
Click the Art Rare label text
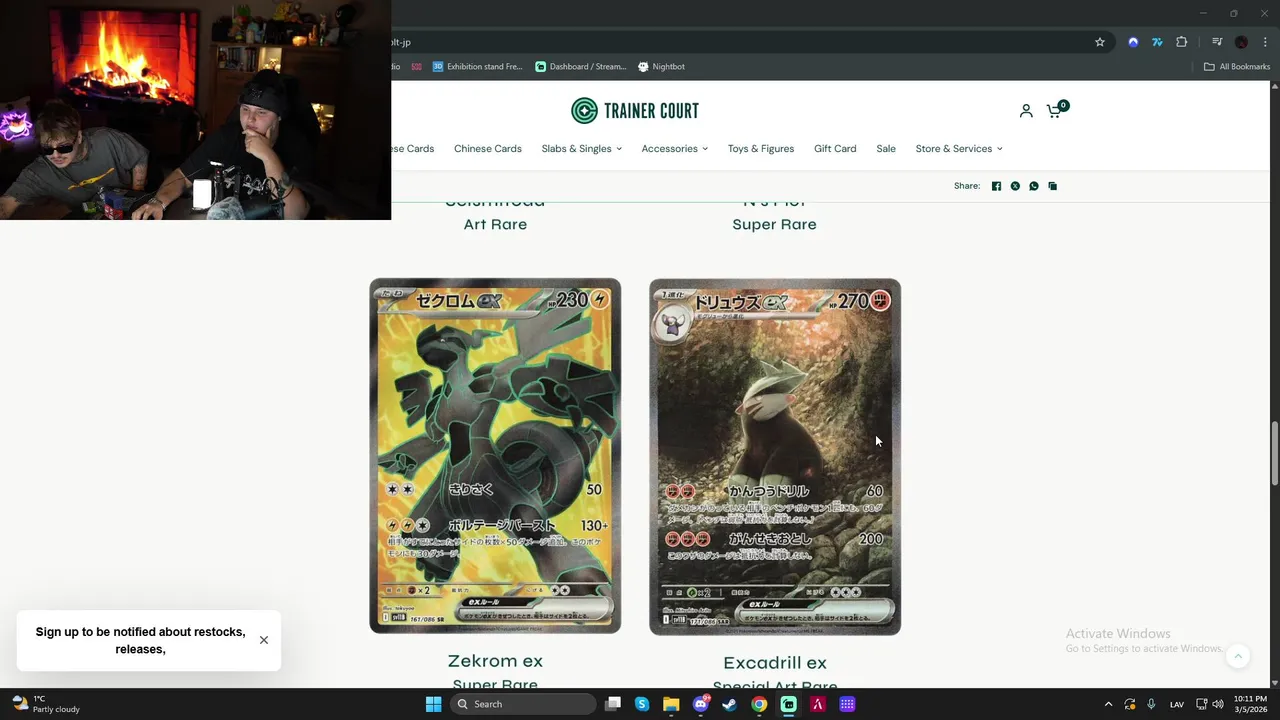[495, 225]
